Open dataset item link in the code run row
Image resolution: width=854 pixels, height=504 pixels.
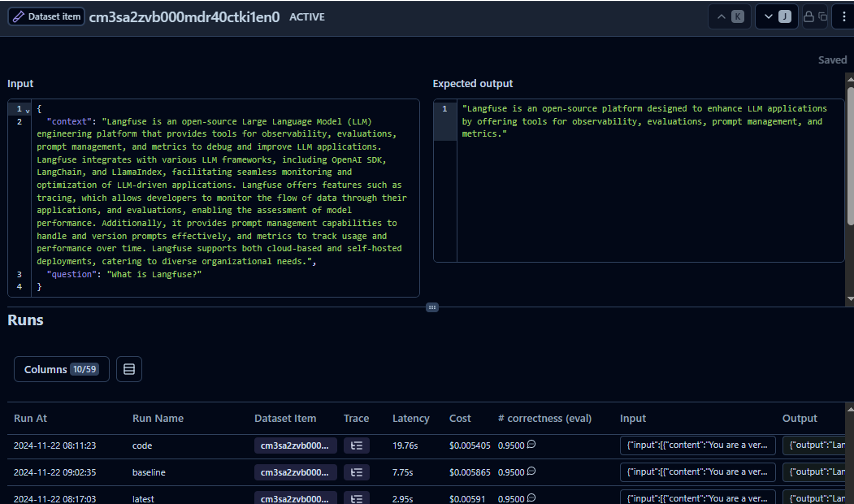(295, 445)
